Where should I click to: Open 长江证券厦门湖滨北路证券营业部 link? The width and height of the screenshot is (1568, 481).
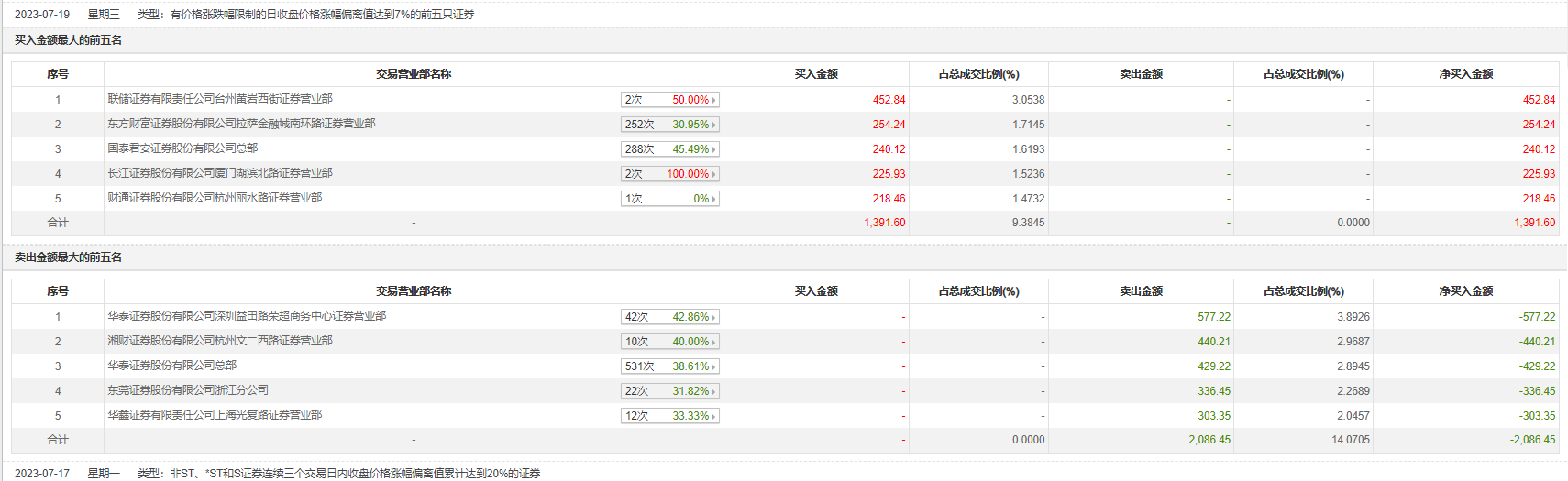(220, 173)
